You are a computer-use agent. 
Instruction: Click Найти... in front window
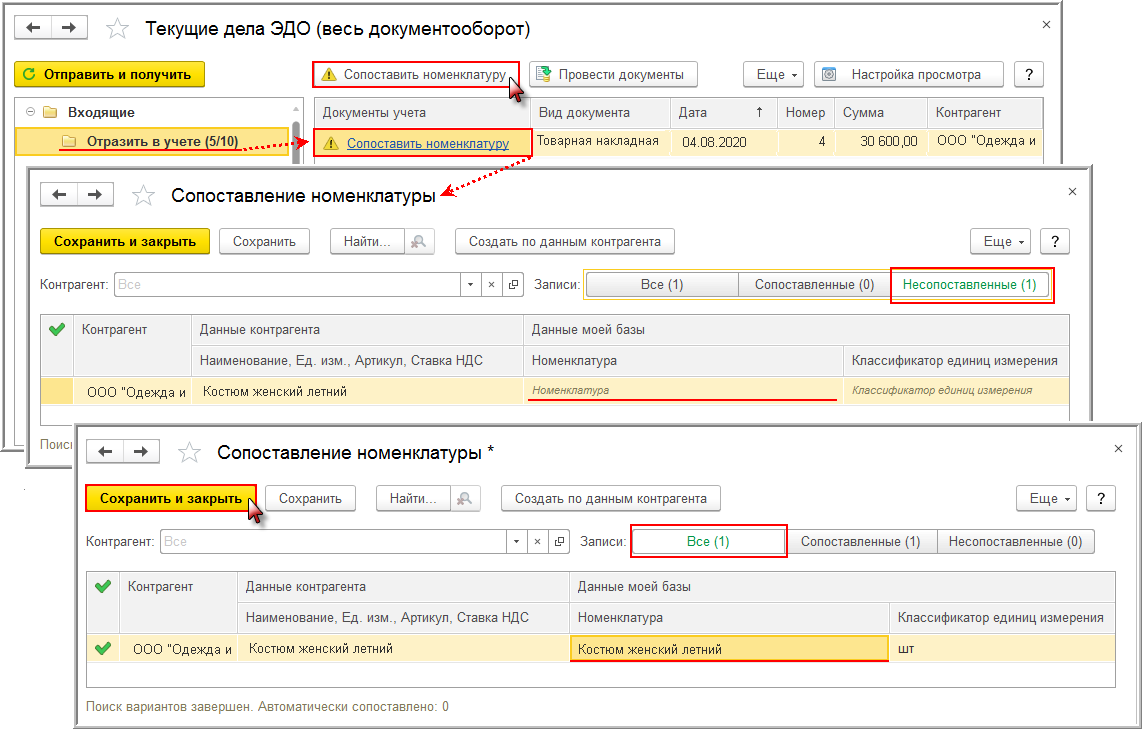[x=412, y=498]
